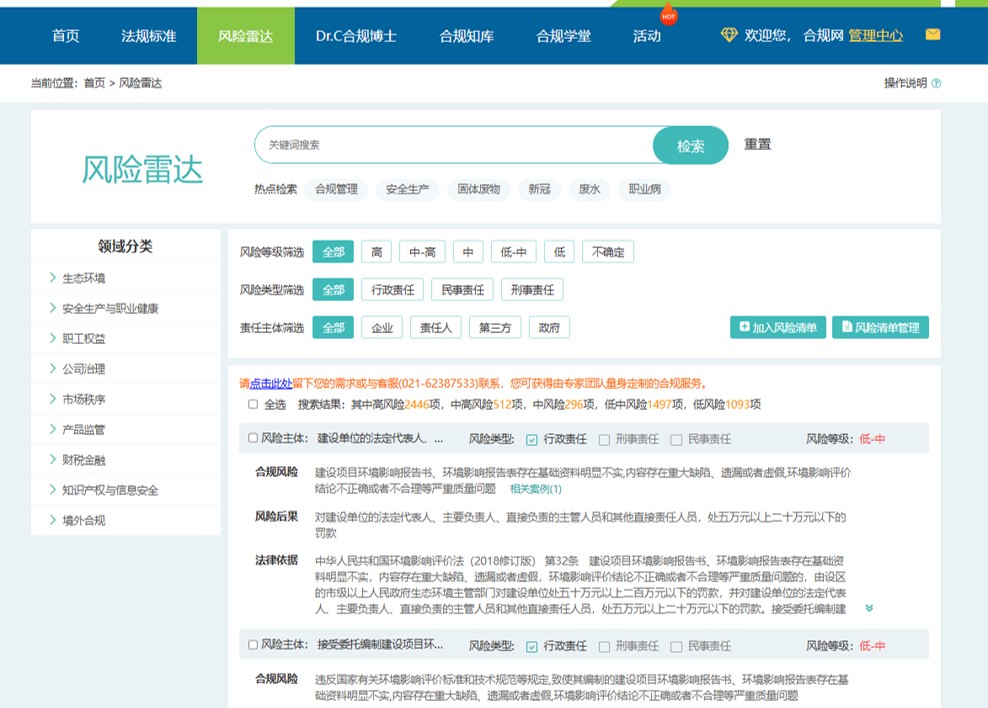The width and height of the screenshot is (988, 708).
Task: Open the help question mark icon beside 操作说明
Action: (936, 83)
